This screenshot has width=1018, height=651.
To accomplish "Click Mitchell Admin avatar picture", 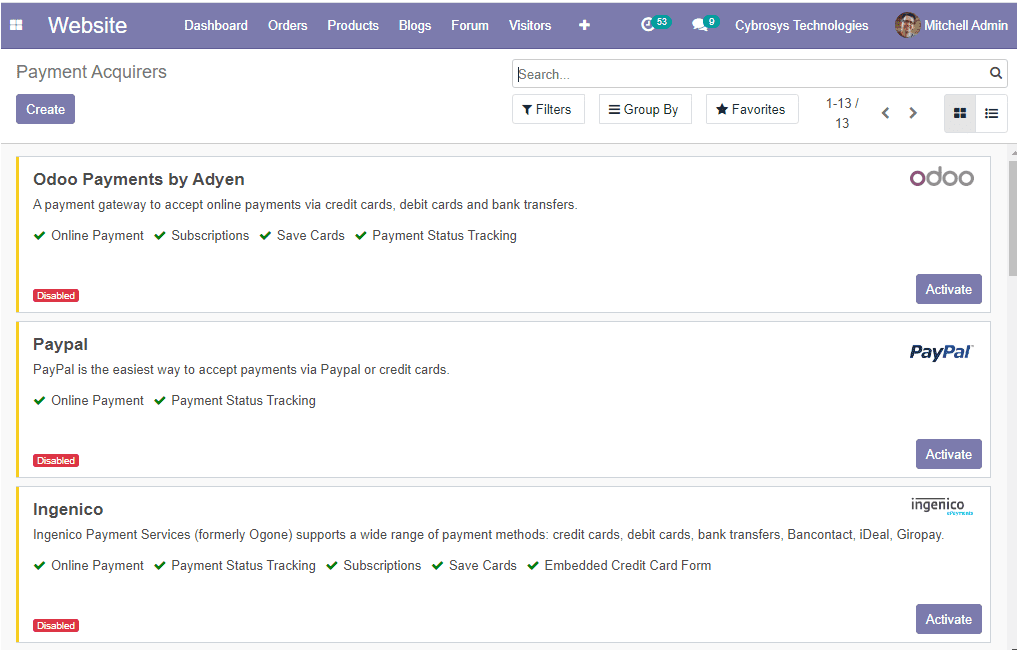I will [x=907, y=25].
